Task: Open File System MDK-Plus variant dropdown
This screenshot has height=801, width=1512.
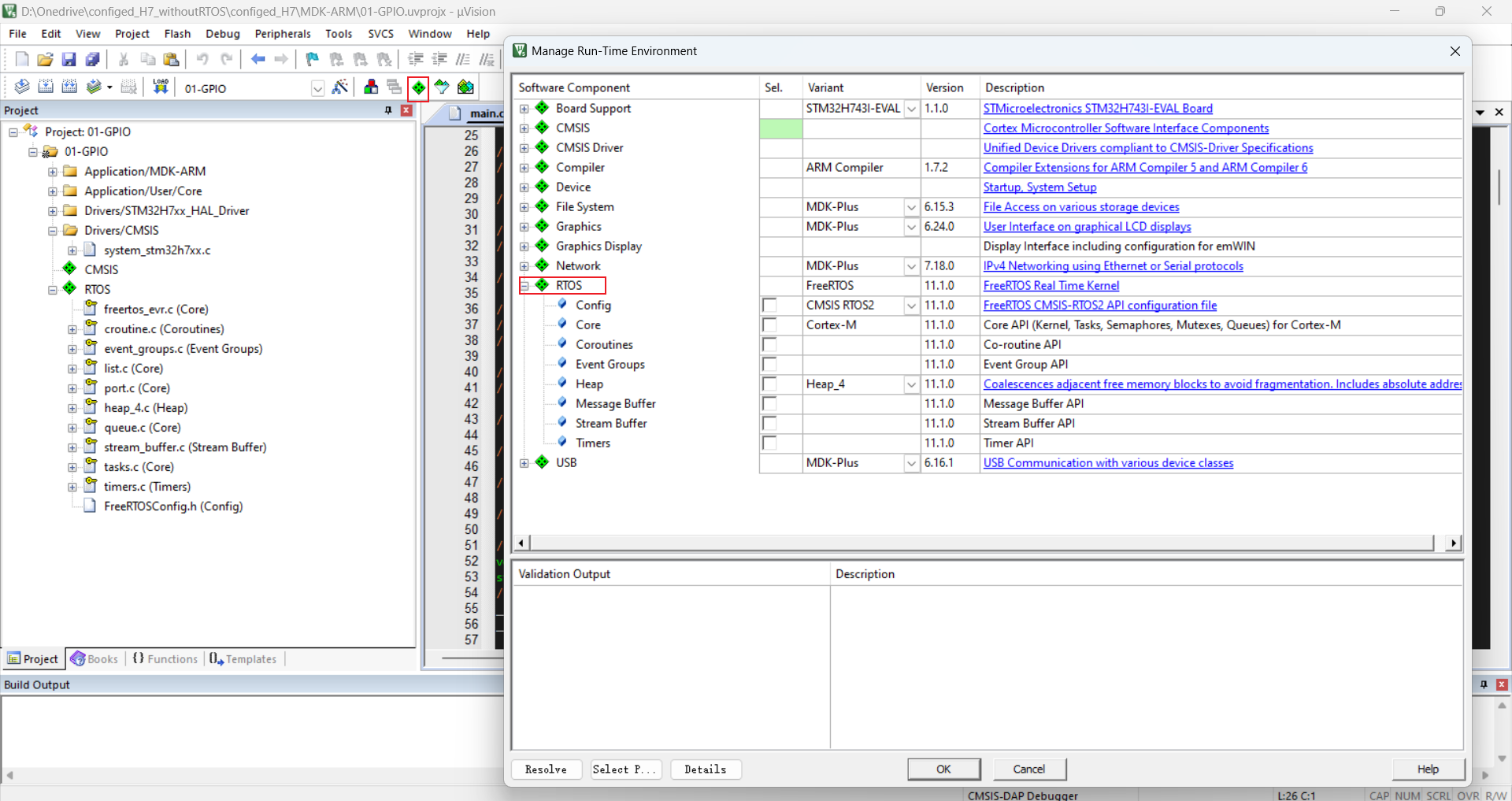Action: tap(911, 207)
